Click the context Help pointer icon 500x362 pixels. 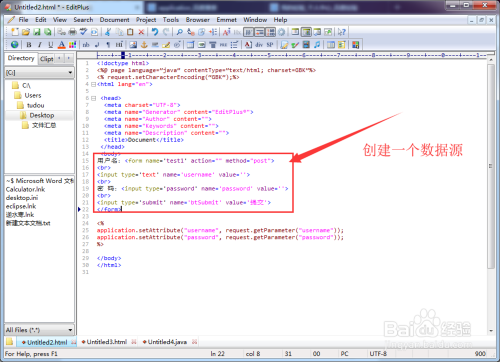[x=341, y=32]
